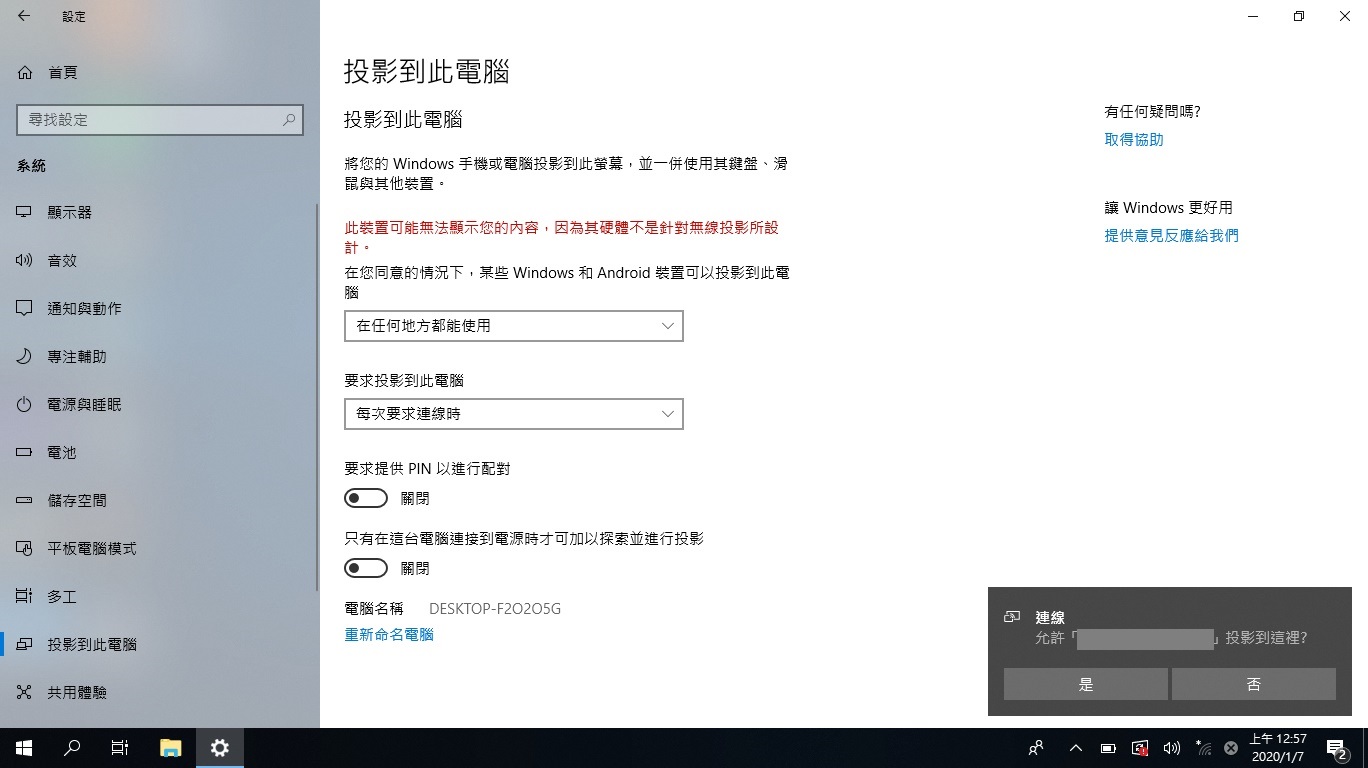This screenshot has height=768, width=1368.
Task: Click the search magnifier in 尋找設定 box
Action: [x=289, y=119]
